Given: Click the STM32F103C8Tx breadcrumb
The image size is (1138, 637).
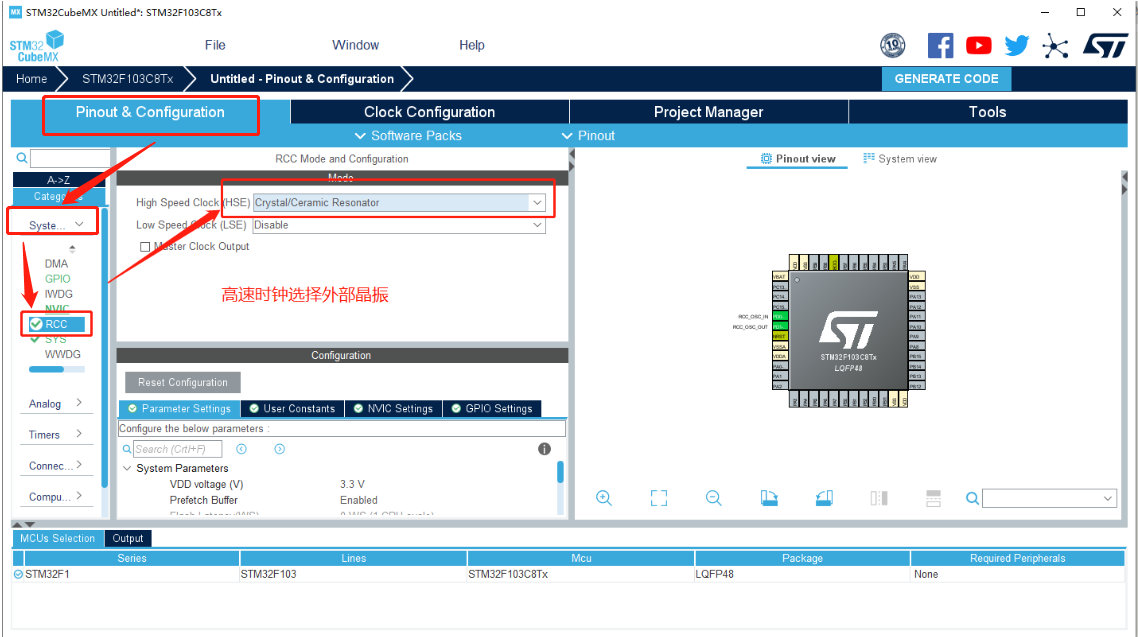Looking at the screenshot, I should [x=128, y=79].
